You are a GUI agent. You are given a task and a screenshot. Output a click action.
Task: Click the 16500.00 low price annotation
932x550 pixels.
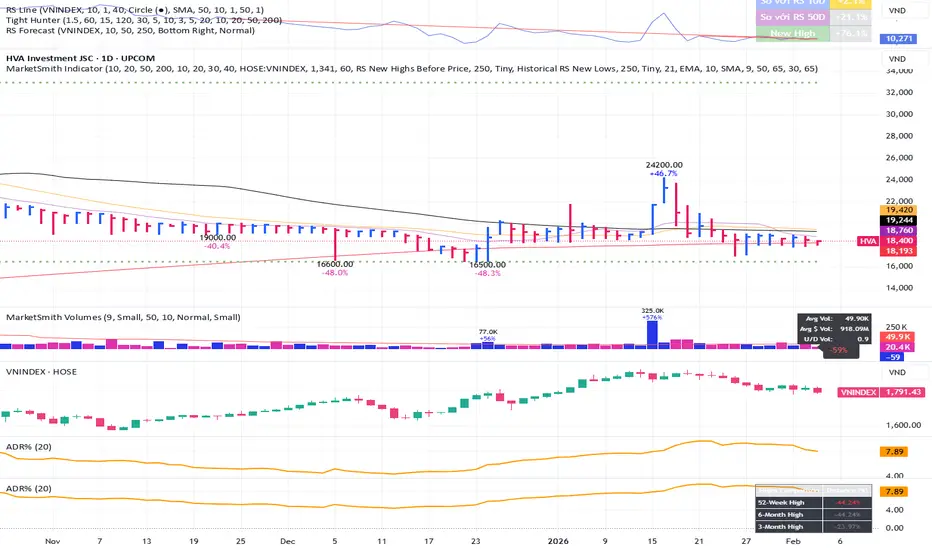coord(487,265)
